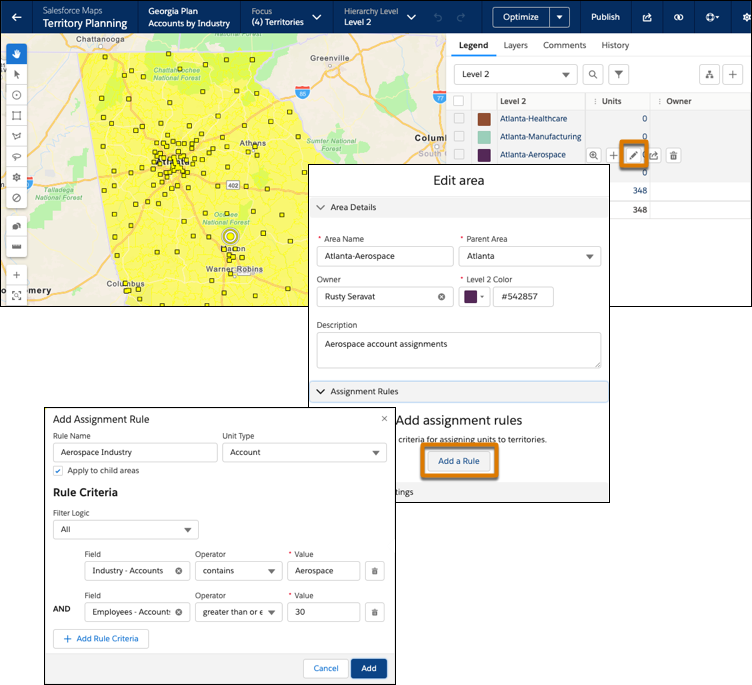Choose the polygon selection tool
Viewport: 752px width, 685px height.
[17, 136]
